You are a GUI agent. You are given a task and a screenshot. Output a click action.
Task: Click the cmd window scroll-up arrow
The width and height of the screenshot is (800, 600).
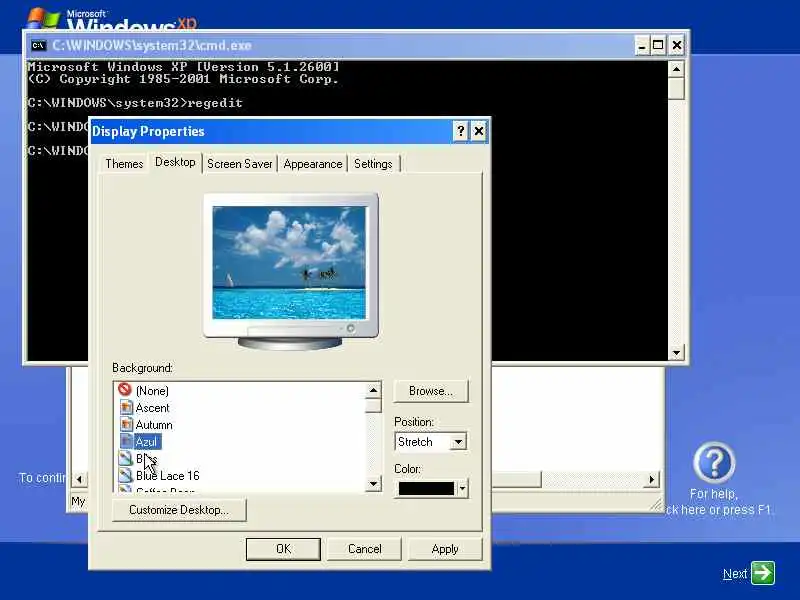pyautogui.click(x=676, y=69)
